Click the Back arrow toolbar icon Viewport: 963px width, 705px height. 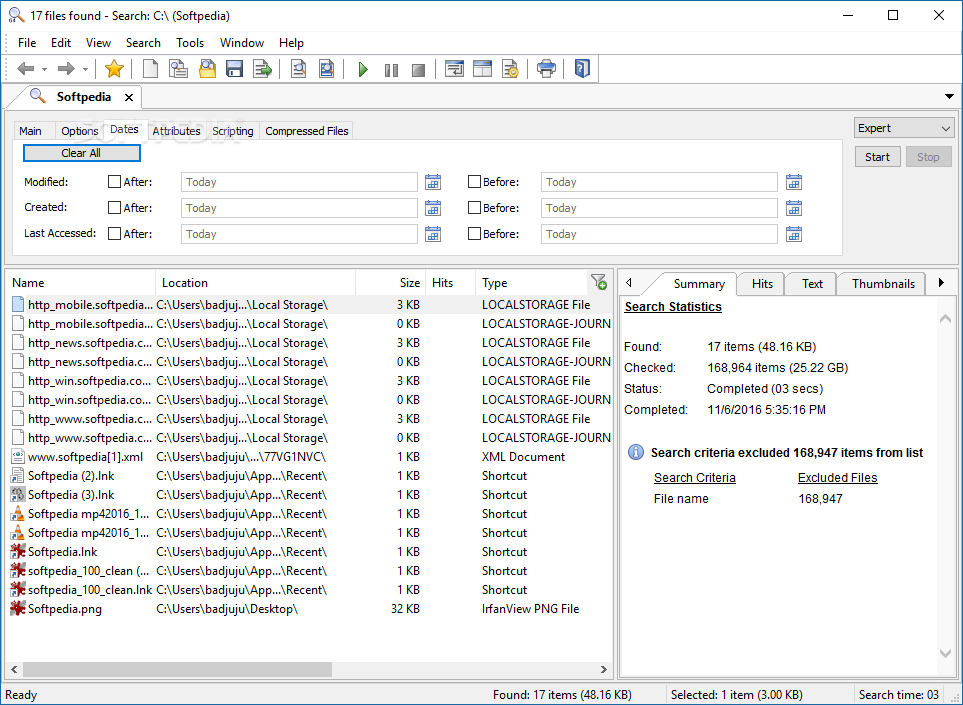[26, 69]
